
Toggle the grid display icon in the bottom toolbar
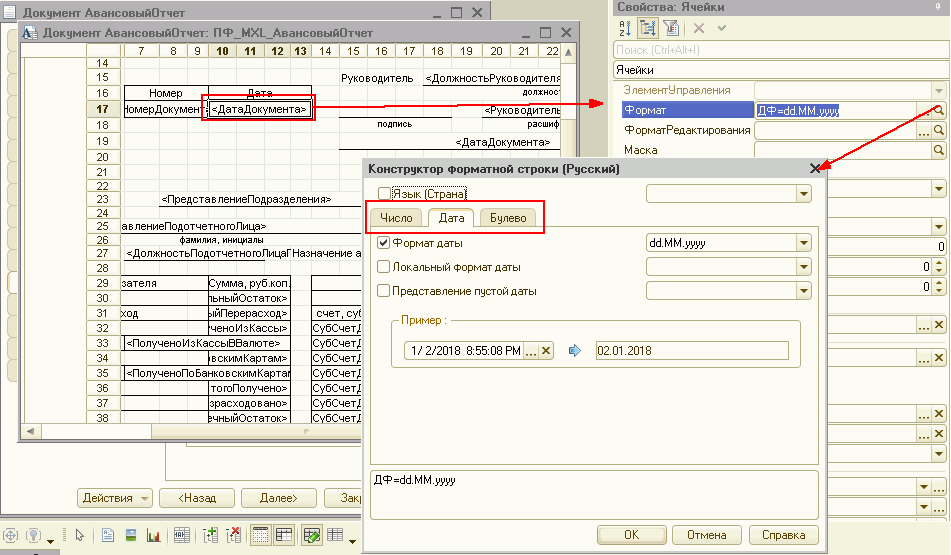pos(260,535)
